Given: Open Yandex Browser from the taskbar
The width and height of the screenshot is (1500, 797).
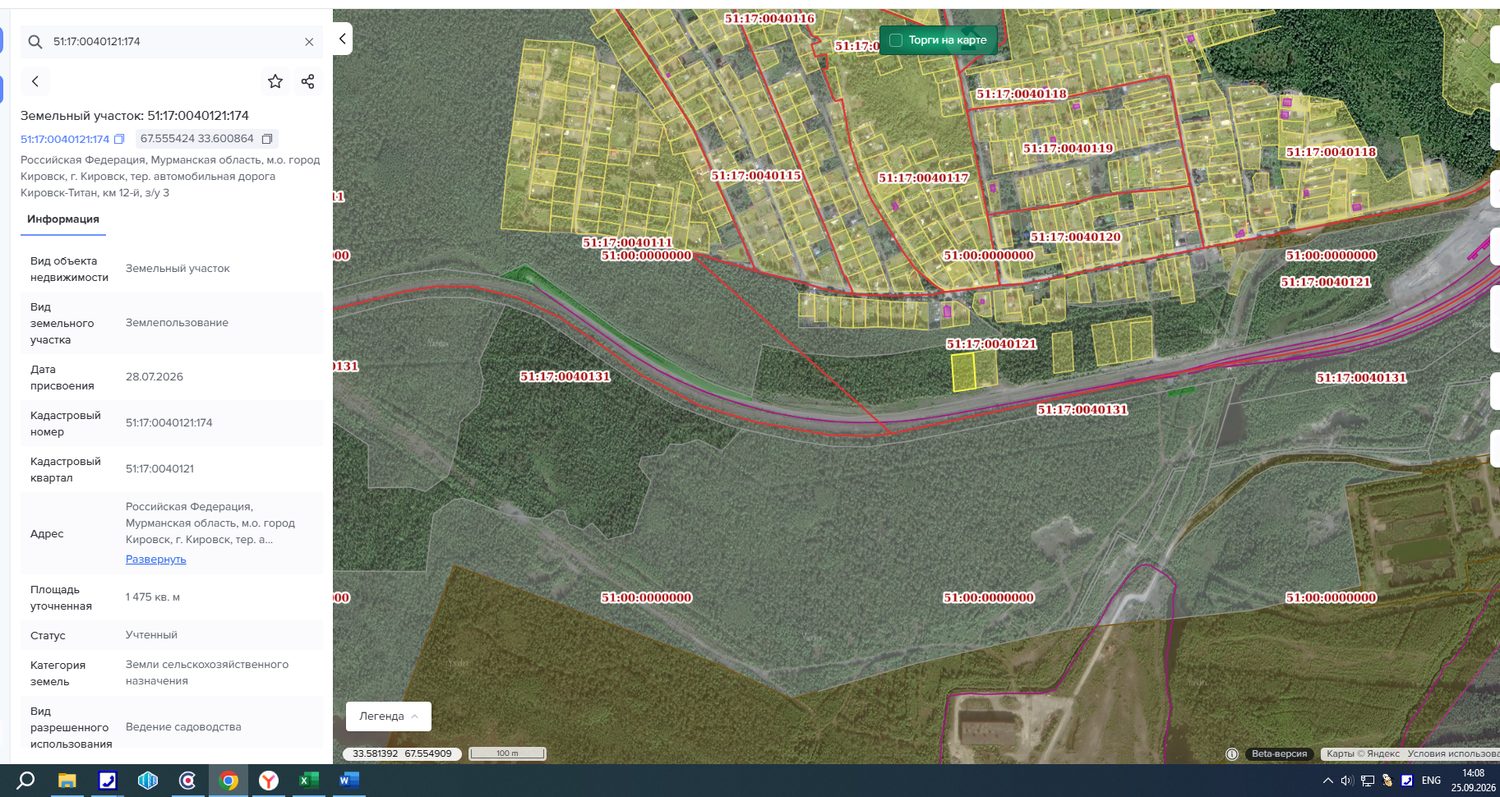Looking at the screenshot, I should (x=268, y=780).
